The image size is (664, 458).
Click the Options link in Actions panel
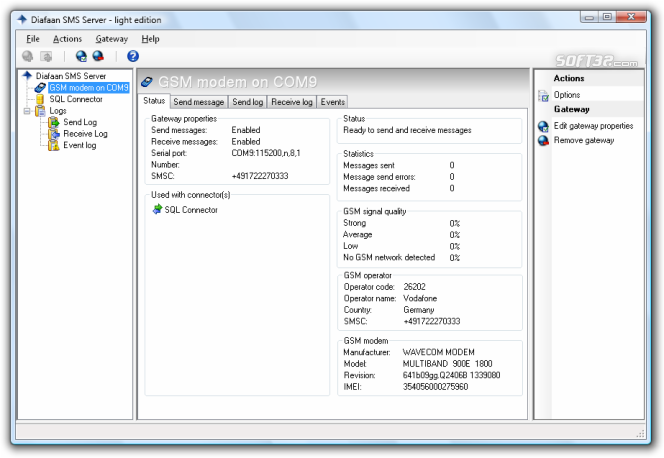[x=567, y=95]
